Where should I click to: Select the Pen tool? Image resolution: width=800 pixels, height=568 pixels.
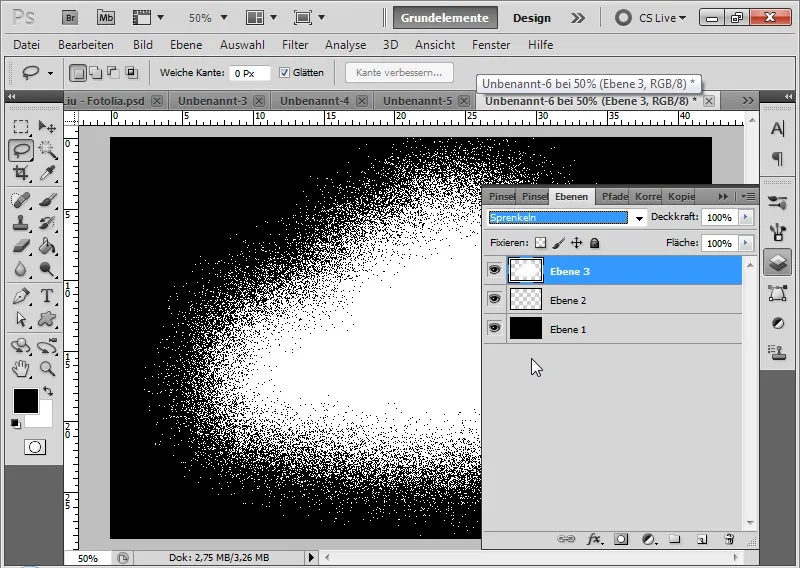point(21,295)
